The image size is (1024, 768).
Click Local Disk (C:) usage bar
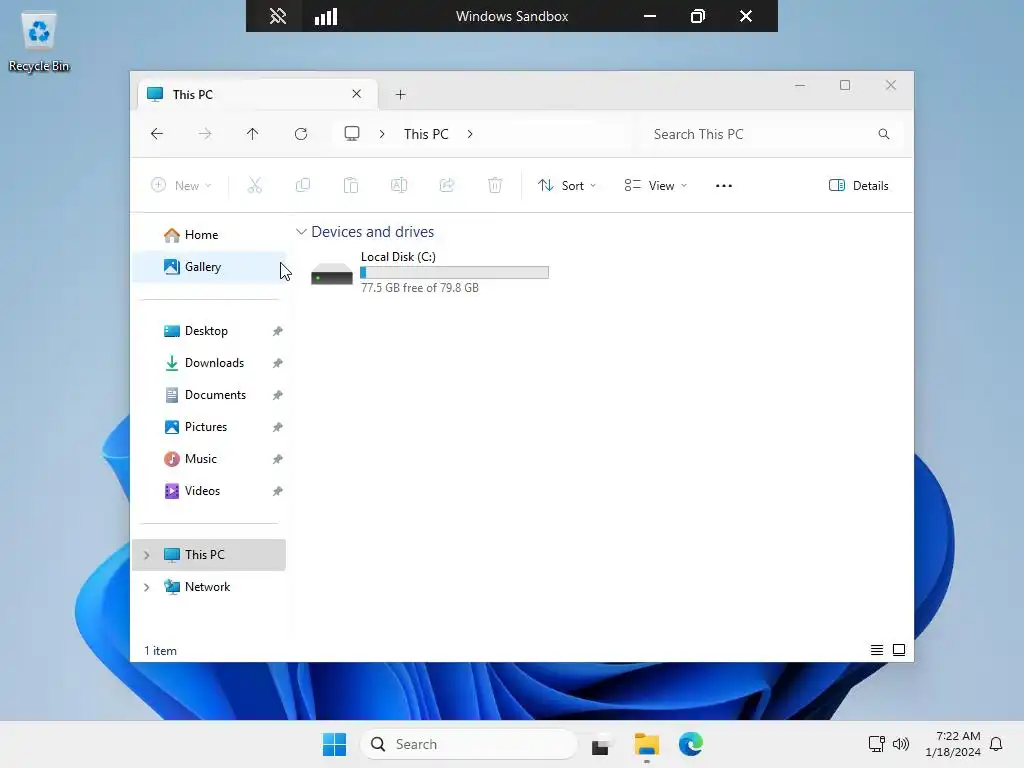click(x=455, y=272)
